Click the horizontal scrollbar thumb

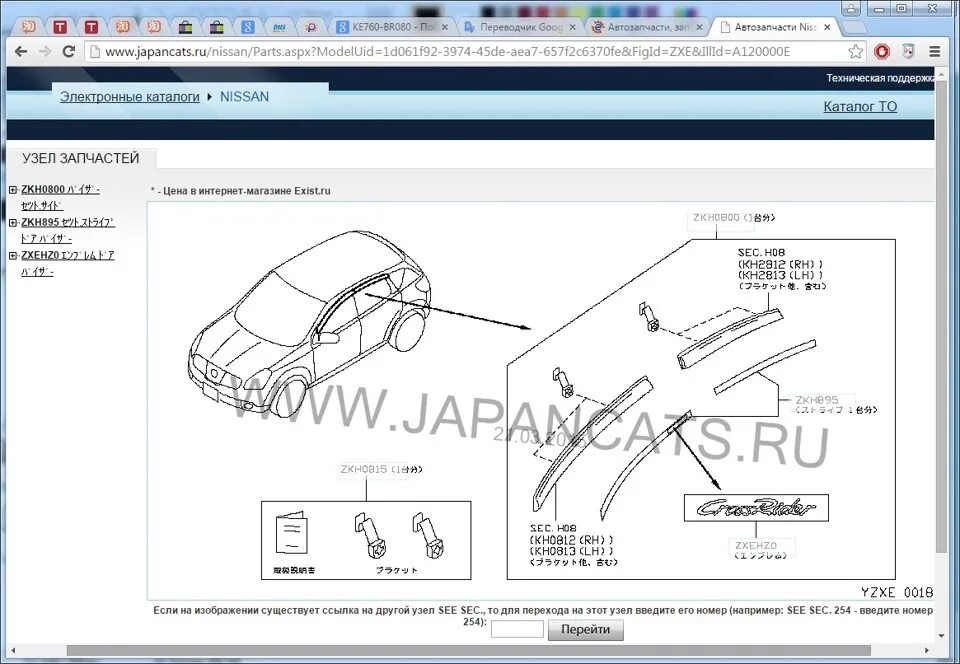[468, 651]
